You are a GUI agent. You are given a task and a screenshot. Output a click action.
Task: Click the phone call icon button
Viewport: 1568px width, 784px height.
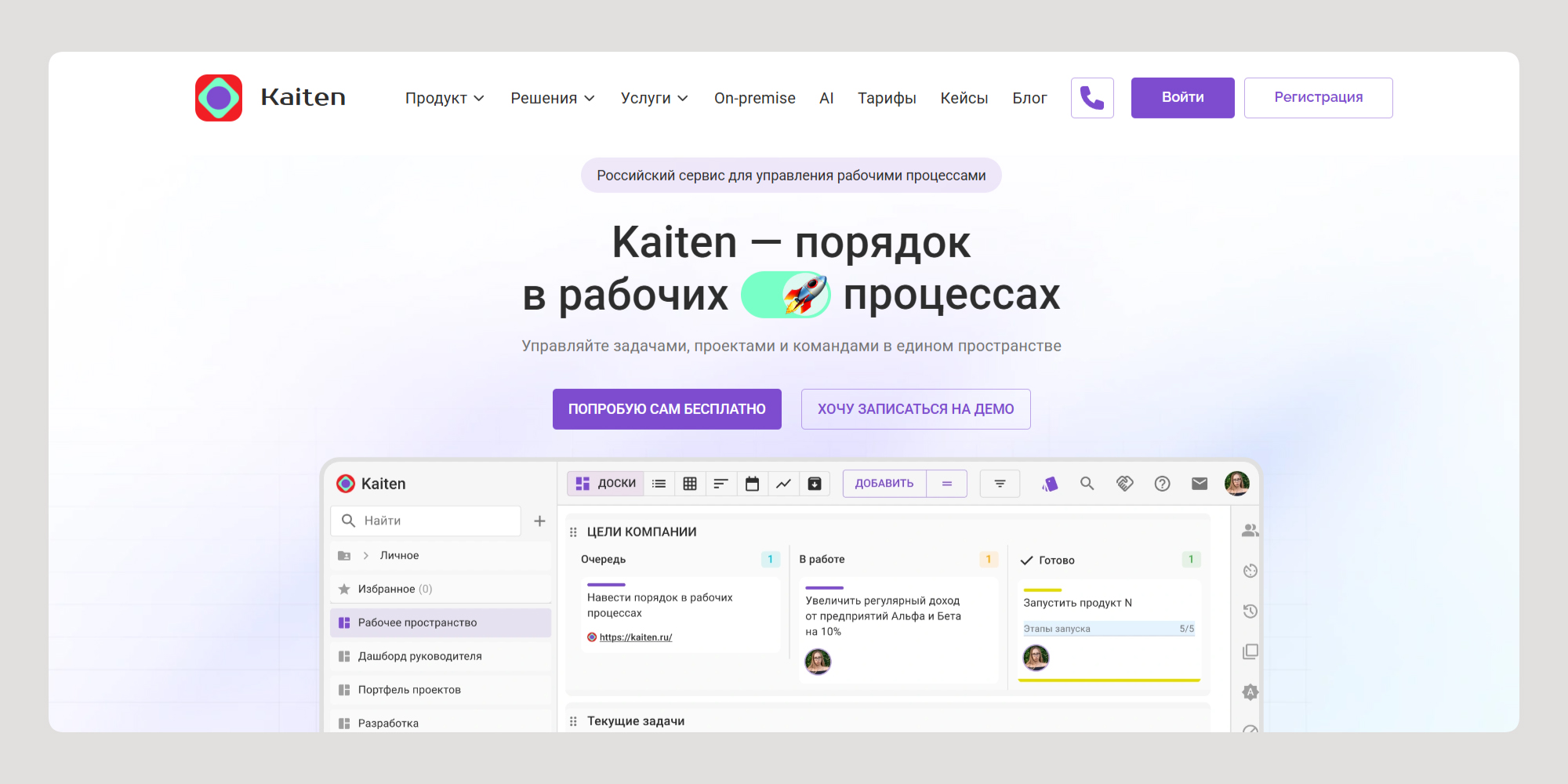[x=1092, y=98]
